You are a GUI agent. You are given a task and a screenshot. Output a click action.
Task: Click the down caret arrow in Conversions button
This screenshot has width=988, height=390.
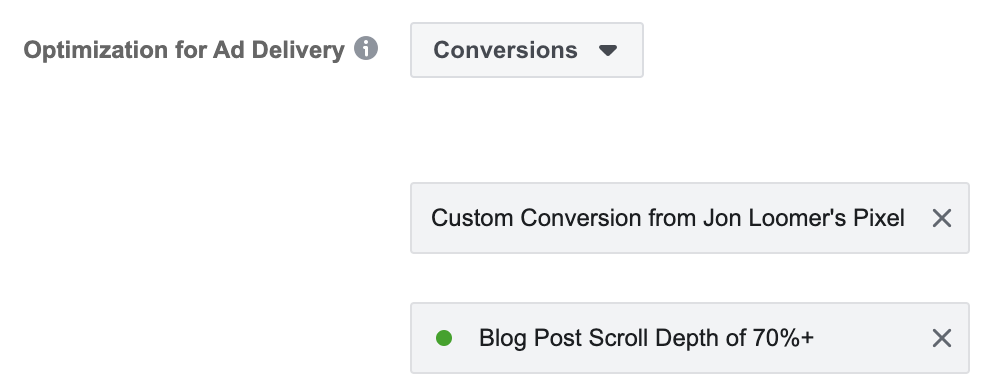coord(607,50)
